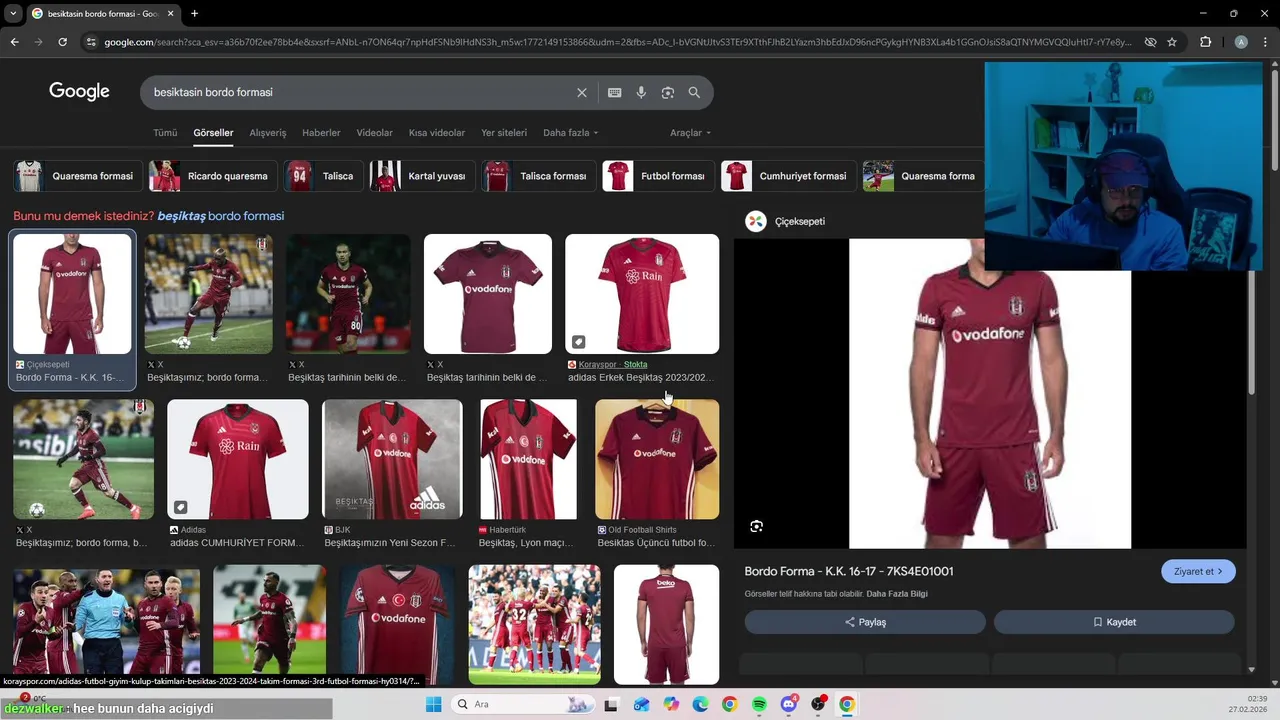Open OBS Studio from the taskbar
The width and height of the screenshot is (1280, 720).
tap(818, 704)
